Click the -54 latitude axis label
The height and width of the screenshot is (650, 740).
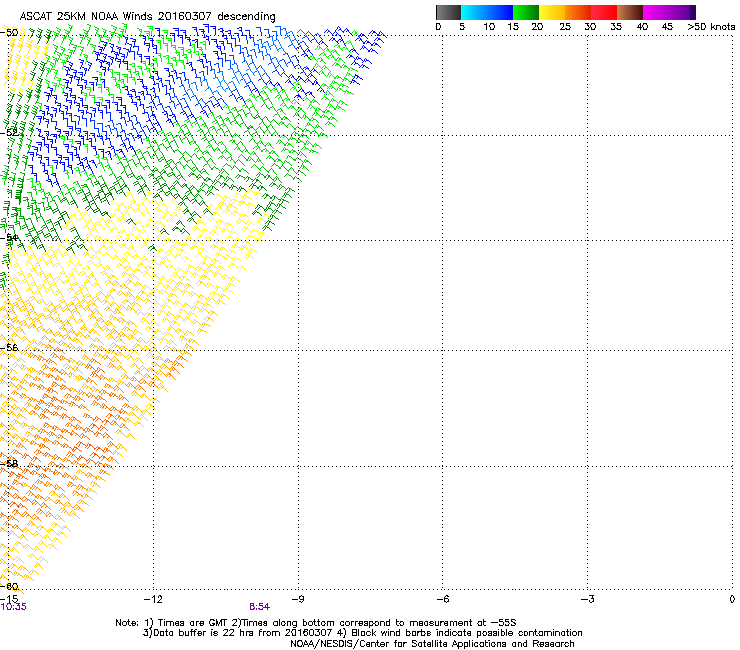click(x=9, y=237)
